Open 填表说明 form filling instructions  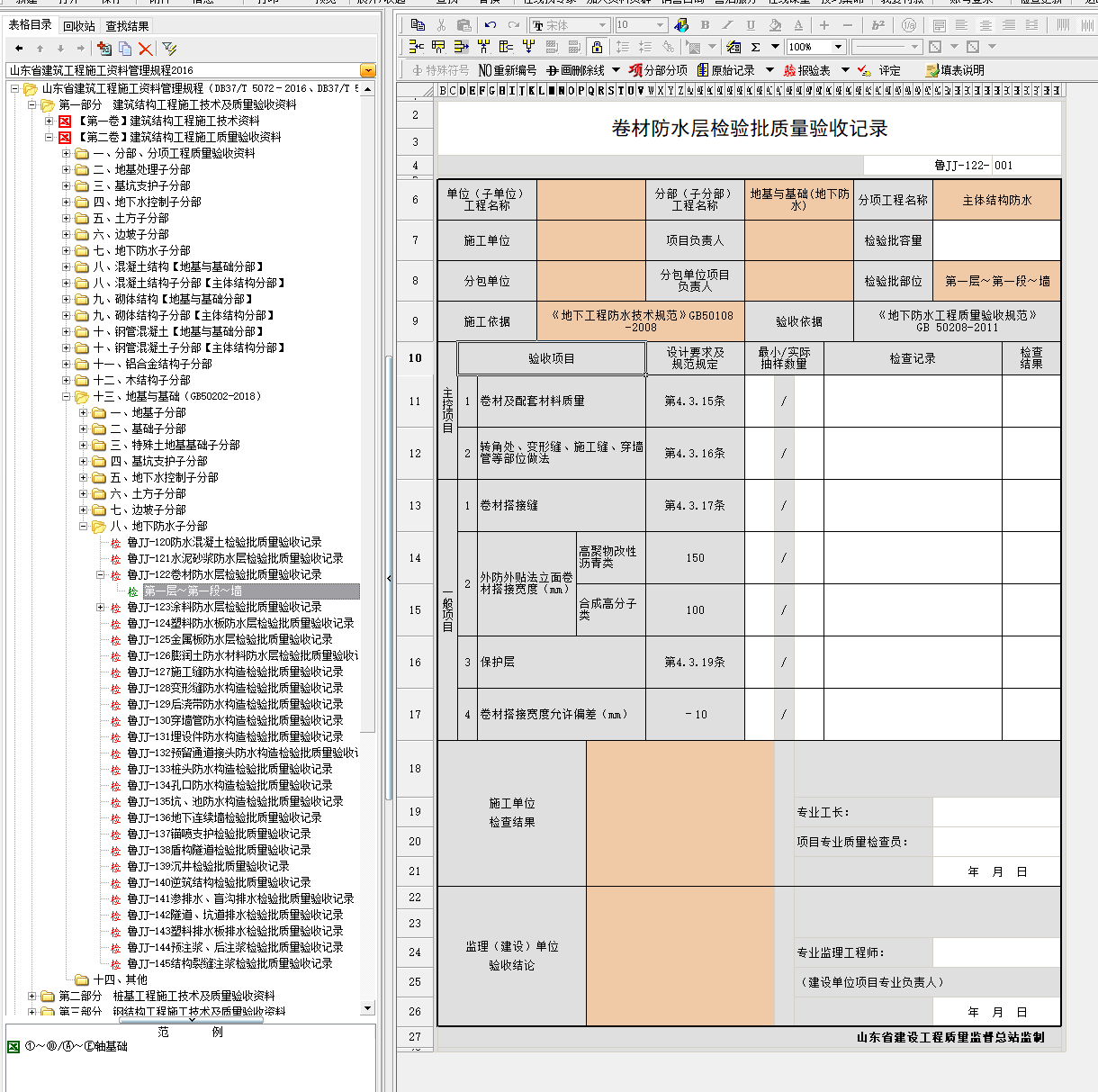(955, 70)
